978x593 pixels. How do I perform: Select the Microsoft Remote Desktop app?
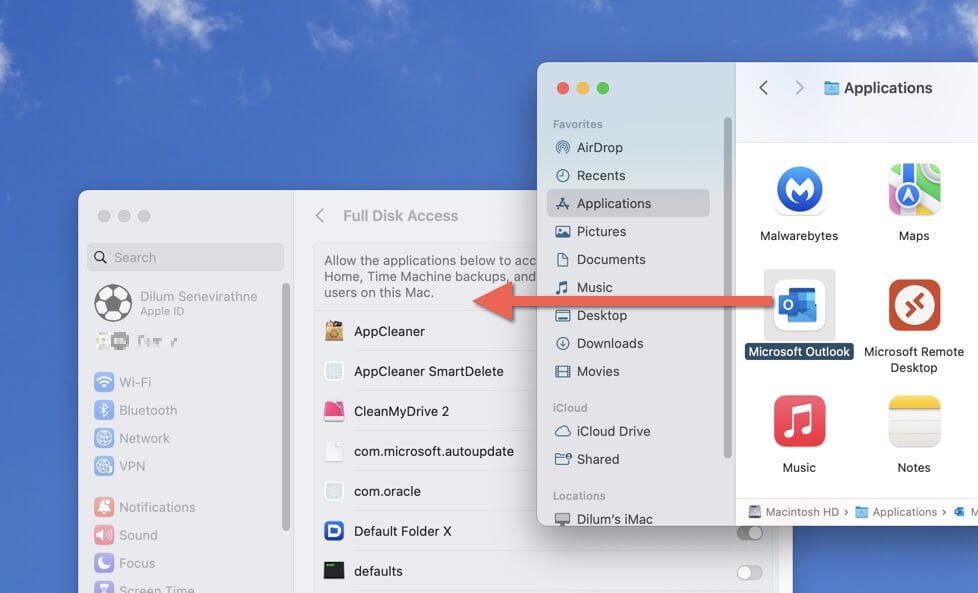[x=914, y=305]
